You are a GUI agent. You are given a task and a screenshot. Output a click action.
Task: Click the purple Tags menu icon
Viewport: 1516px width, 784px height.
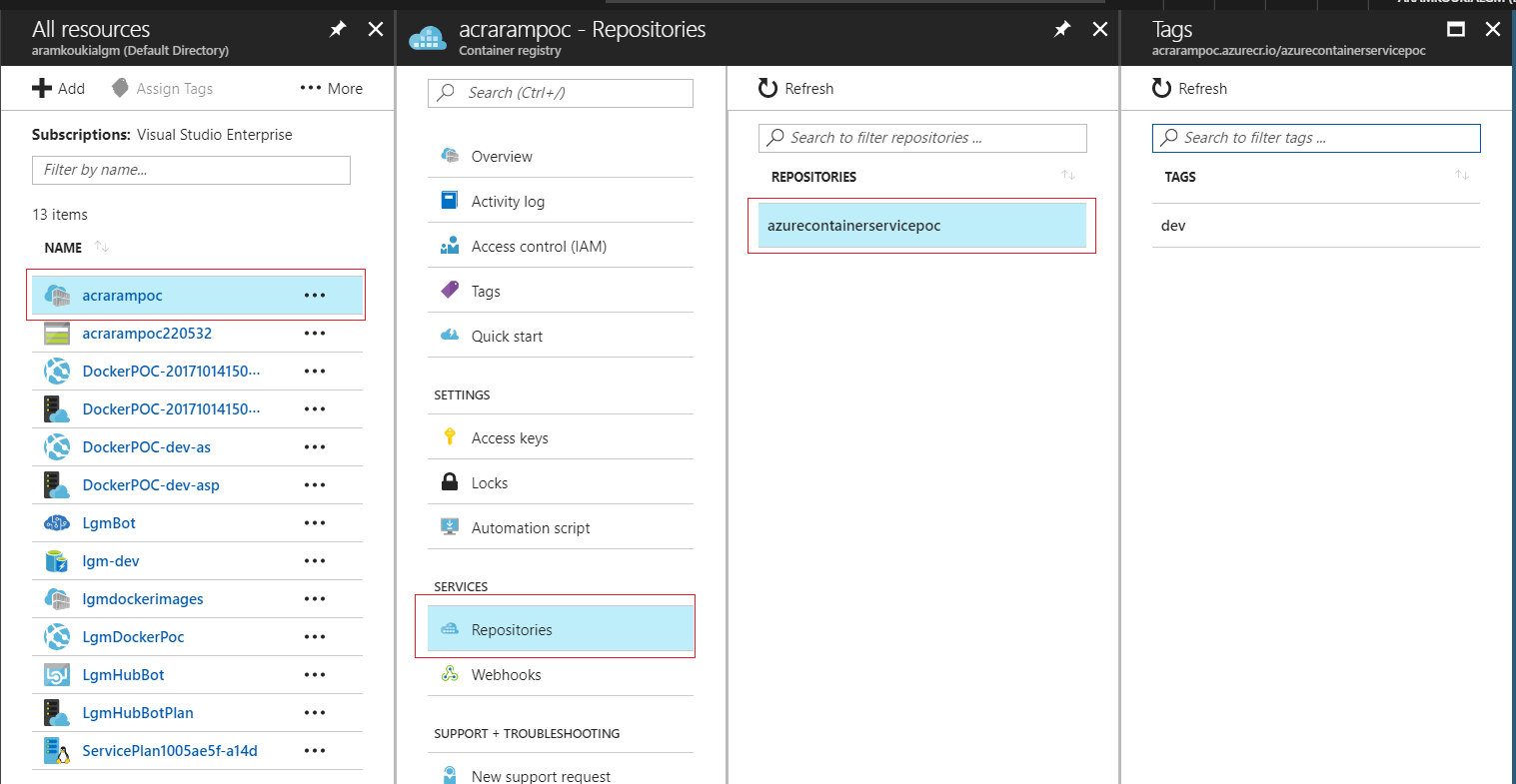pos(450,291)
